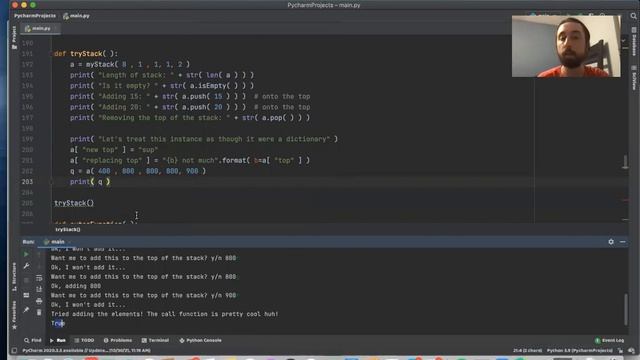Click the line with a['new top'] assignment
This screenshot has width=640, height=360.
coord(114,149)
